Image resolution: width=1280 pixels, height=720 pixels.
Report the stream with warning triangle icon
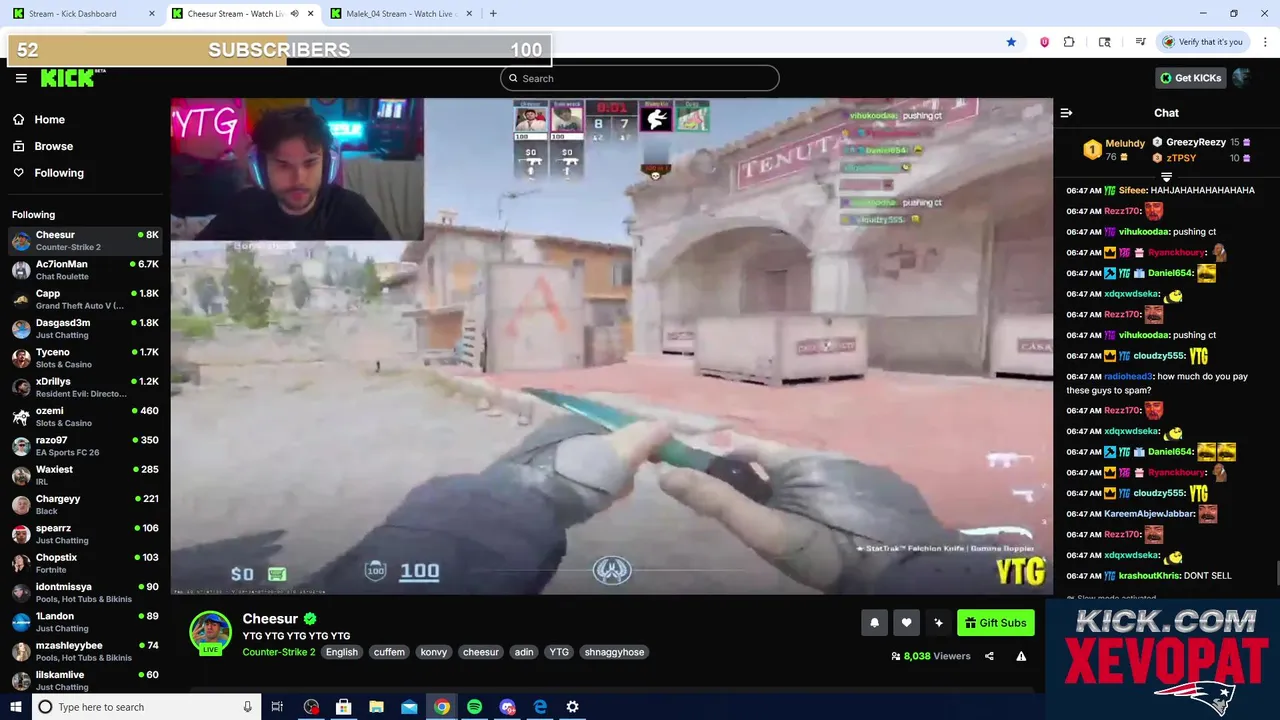click(1021, 656)
